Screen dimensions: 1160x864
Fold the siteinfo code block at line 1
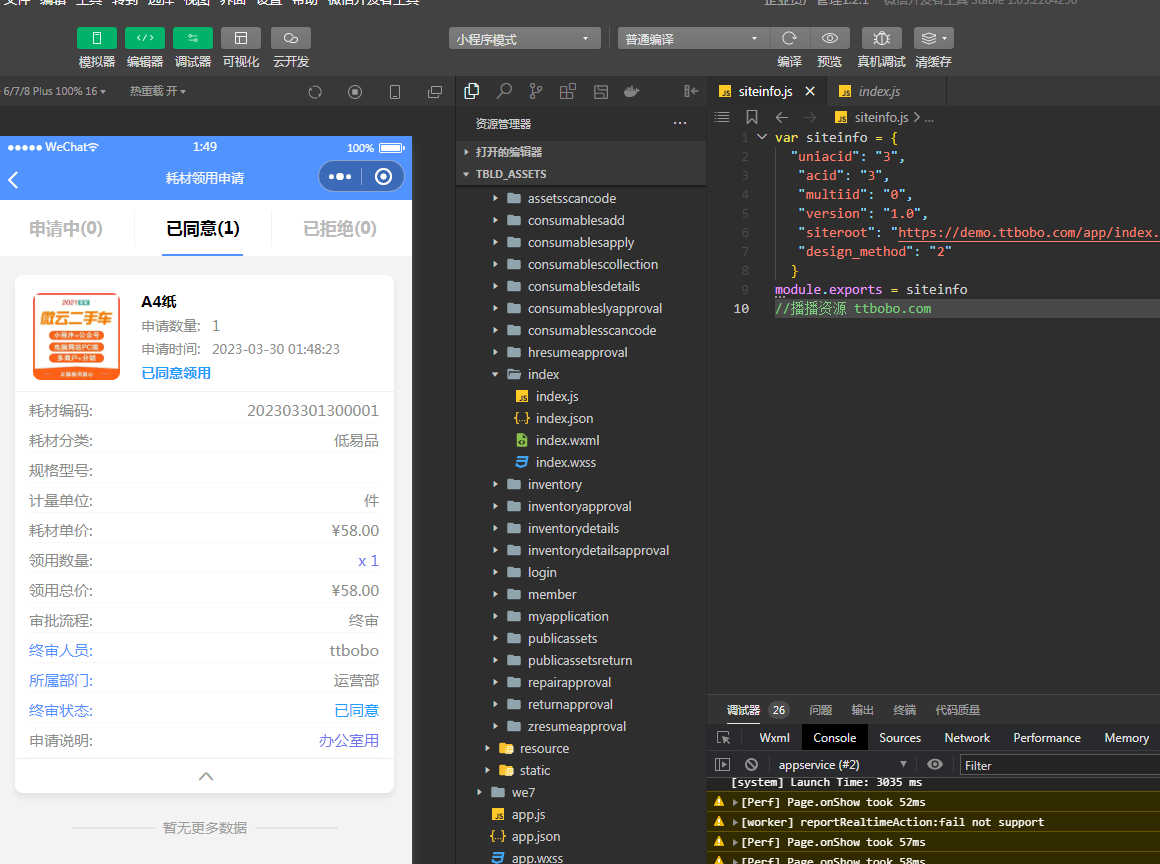click(x=762, y=137)
